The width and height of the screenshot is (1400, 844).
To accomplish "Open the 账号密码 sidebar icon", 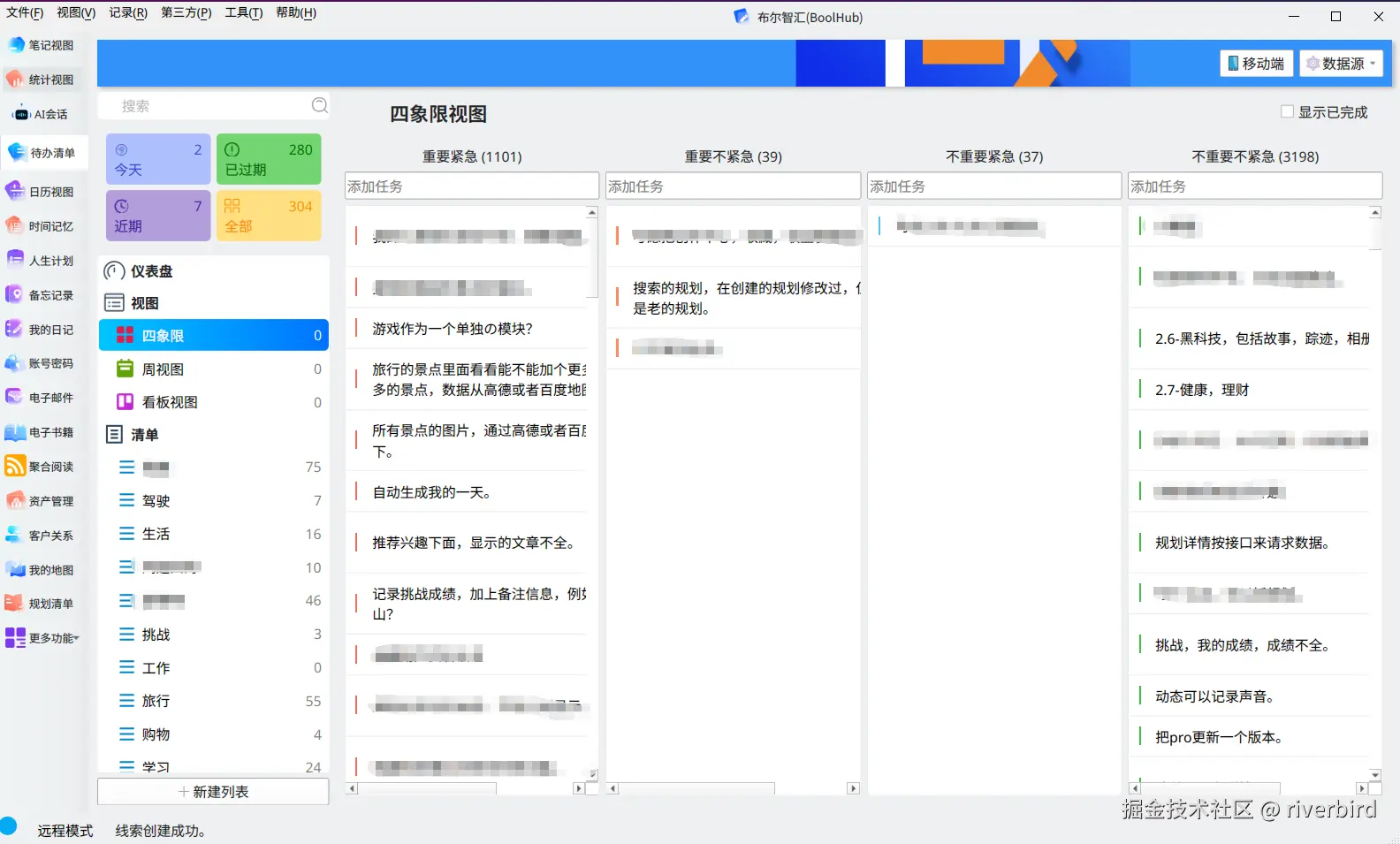I will (16, 363).
